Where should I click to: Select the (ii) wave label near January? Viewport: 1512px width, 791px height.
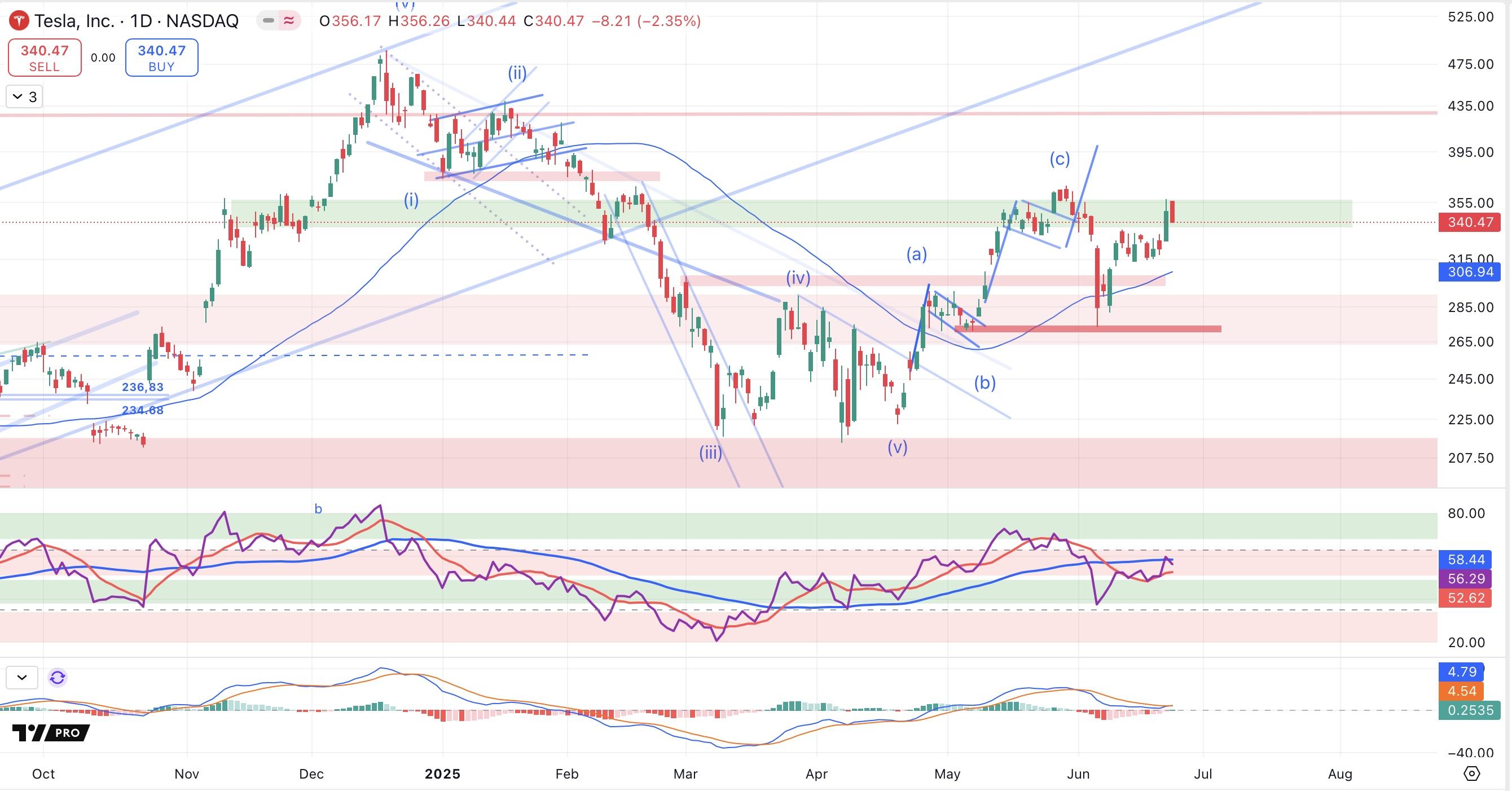(x=517, y=73)
